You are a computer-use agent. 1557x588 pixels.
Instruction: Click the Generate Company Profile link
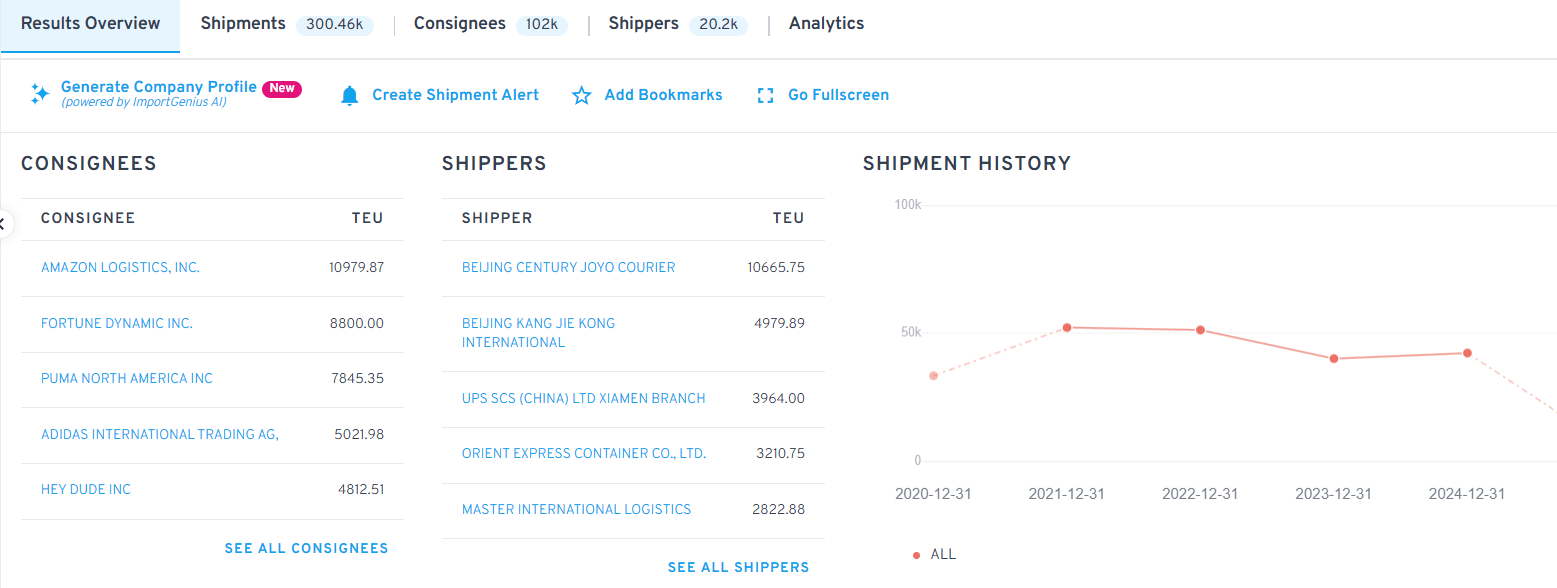tap(159, 87)
